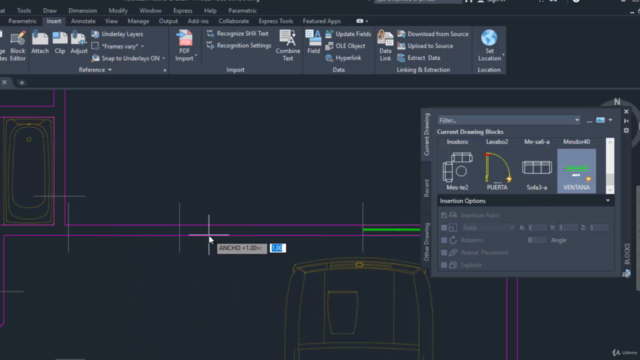Toggle auto-hide on Blocks palette
The width and height of the screenshot is (640, 360).
[626, 121]
